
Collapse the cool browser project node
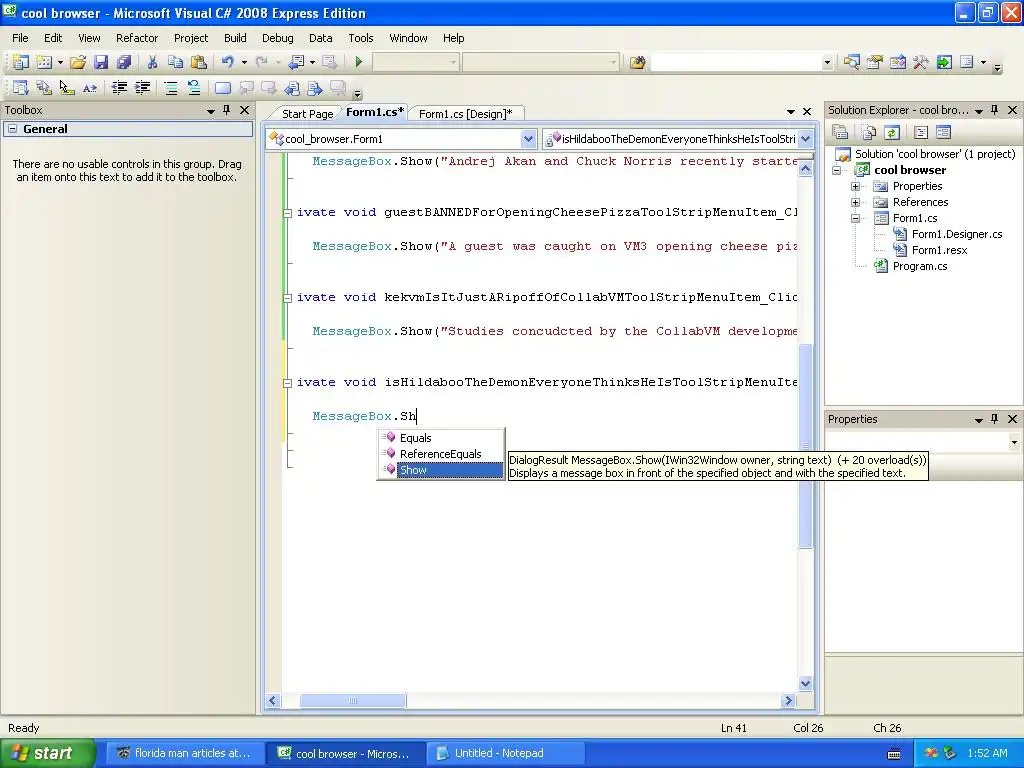point(837,170)
